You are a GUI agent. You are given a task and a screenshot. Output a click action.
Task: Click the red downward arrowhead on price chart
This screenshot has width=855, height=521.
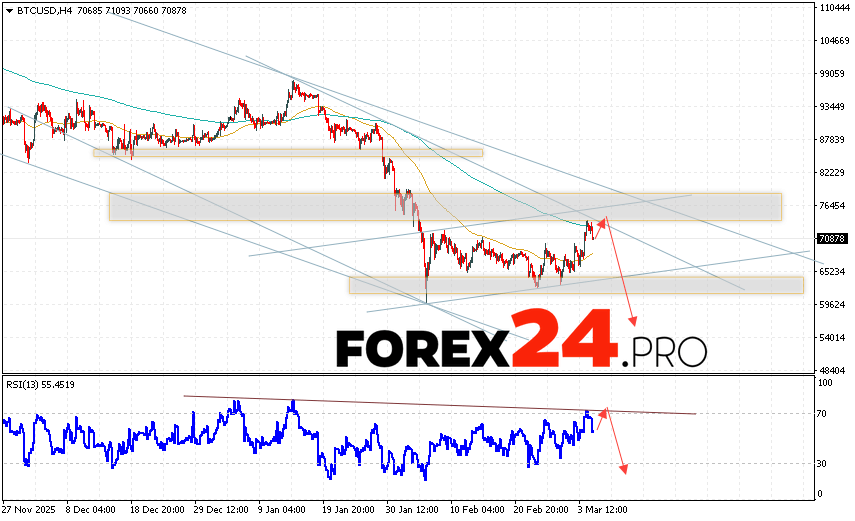(633, 321)
